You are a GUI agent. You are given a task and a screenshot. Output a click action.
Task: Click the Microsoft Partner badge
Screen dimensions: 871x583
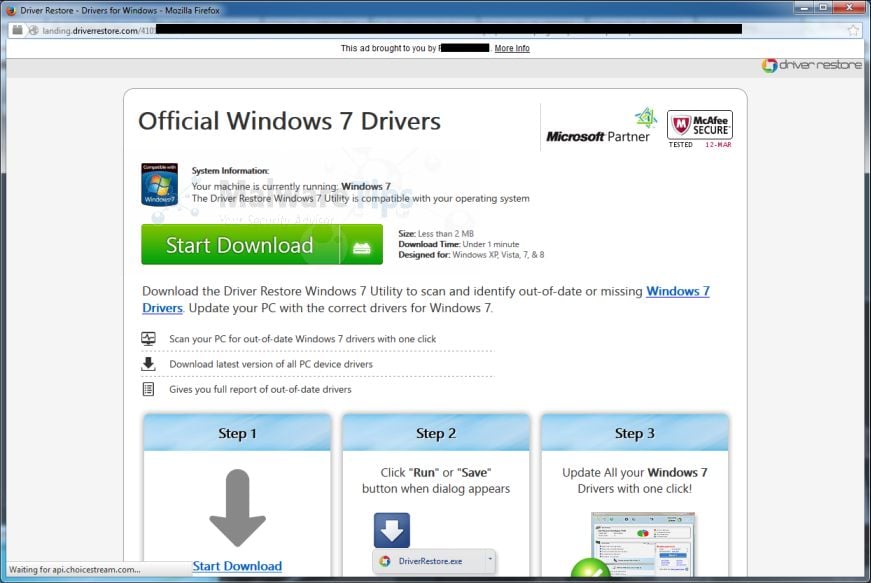[601, 126]
